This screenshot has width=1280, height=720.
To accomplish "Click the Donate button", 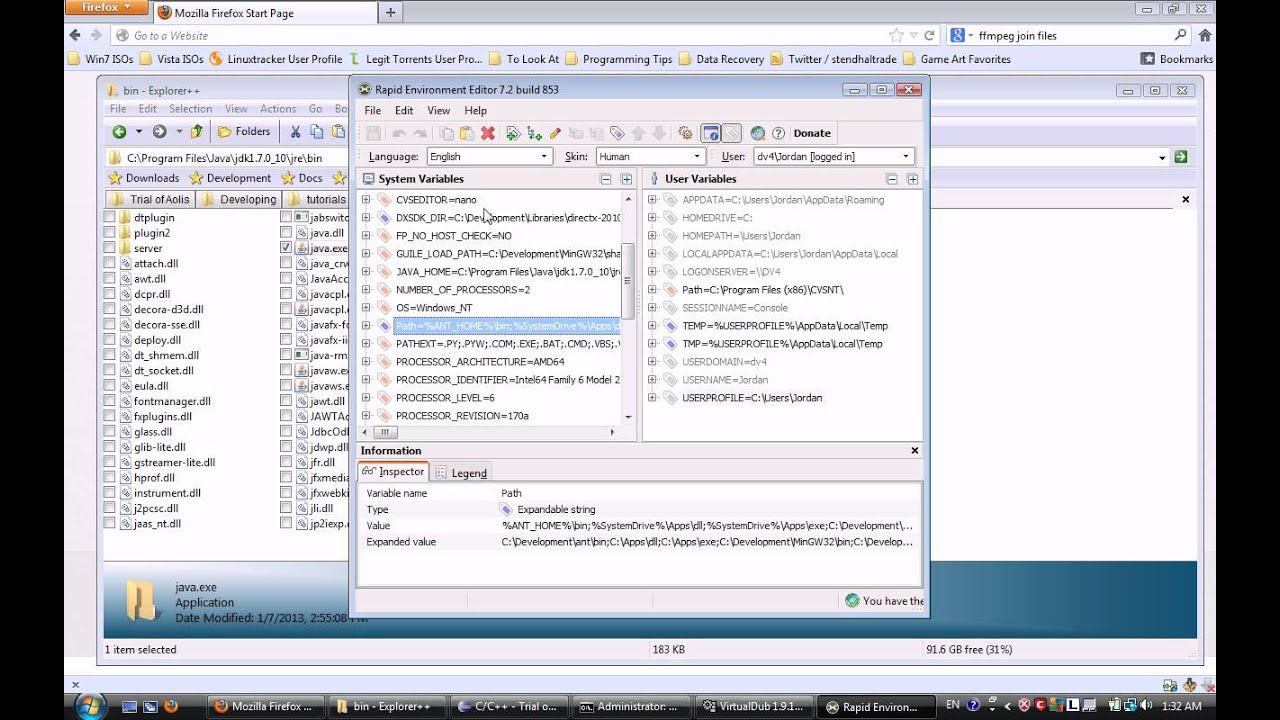I will point(812,133).
